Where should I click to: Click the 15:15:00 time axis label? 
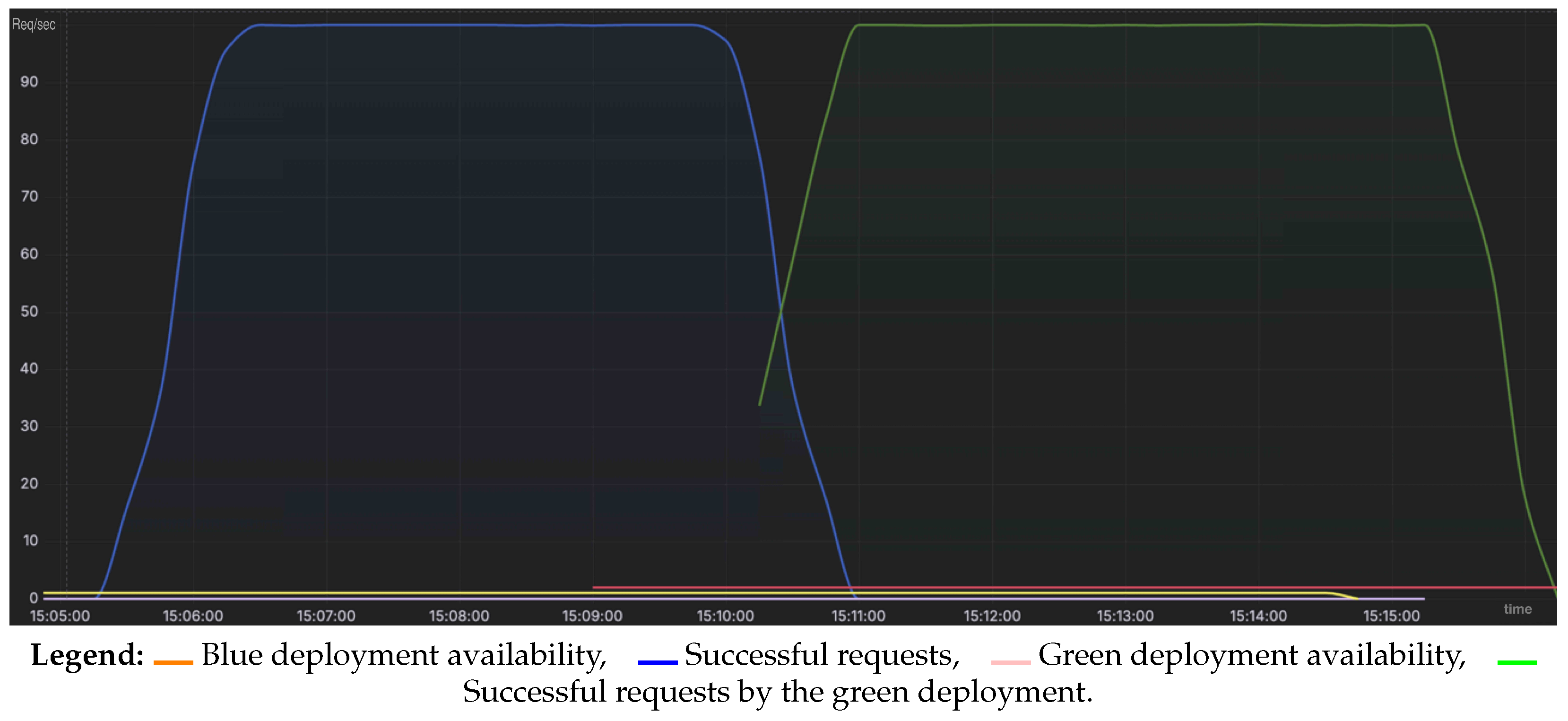1392,616
